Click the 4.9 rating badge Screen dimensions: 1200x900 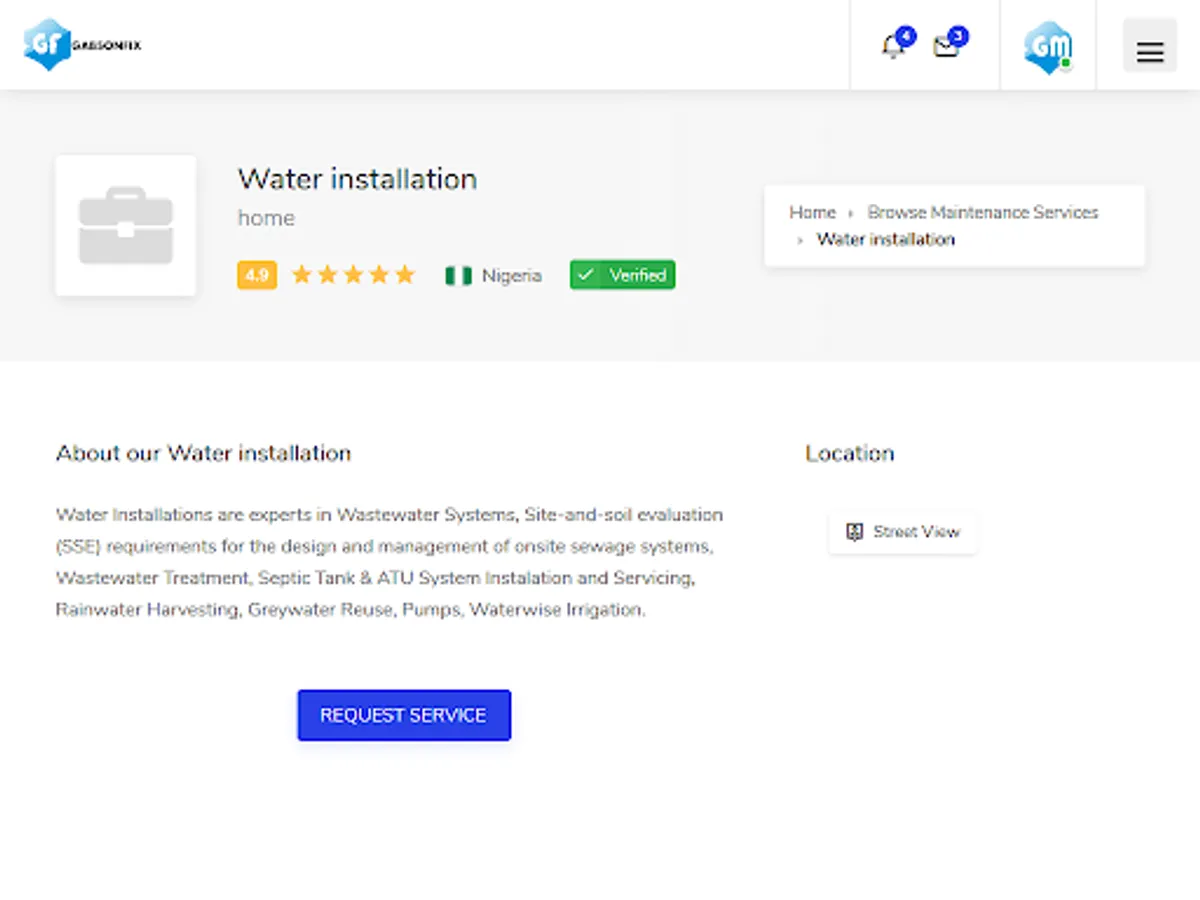(x=257, y=275)
